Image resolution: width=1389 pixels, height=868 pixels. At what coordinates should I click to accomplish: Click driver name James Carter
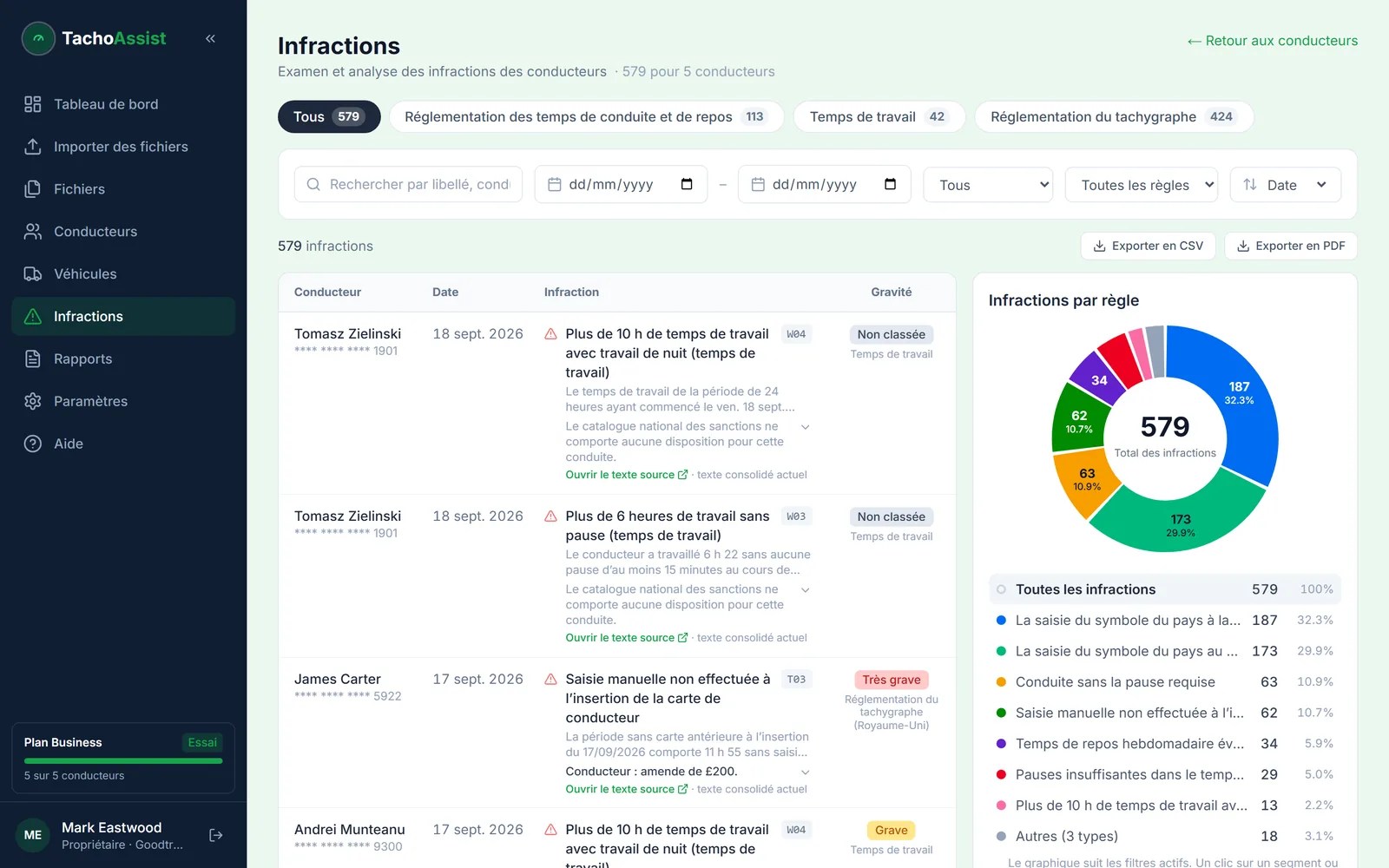338,680
